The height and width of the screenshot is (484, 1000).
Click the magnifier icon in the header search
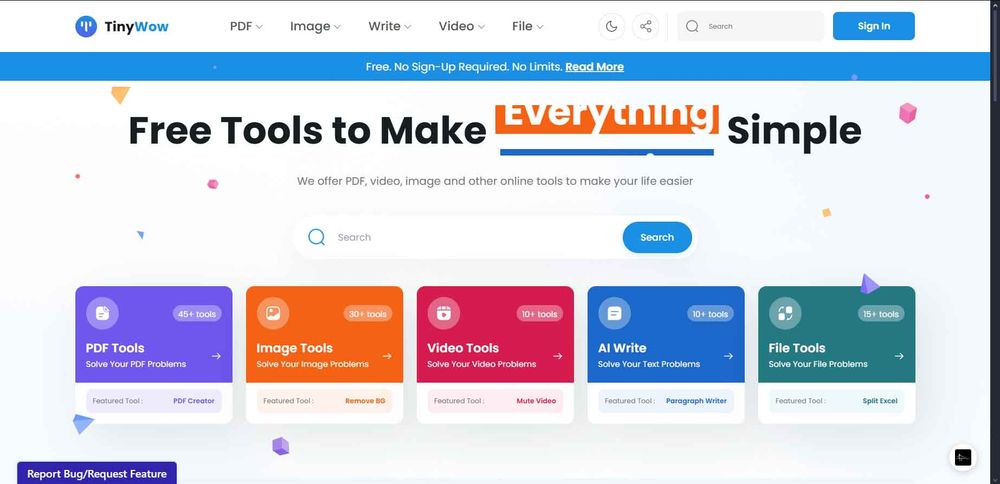click(x=692, y=26)
